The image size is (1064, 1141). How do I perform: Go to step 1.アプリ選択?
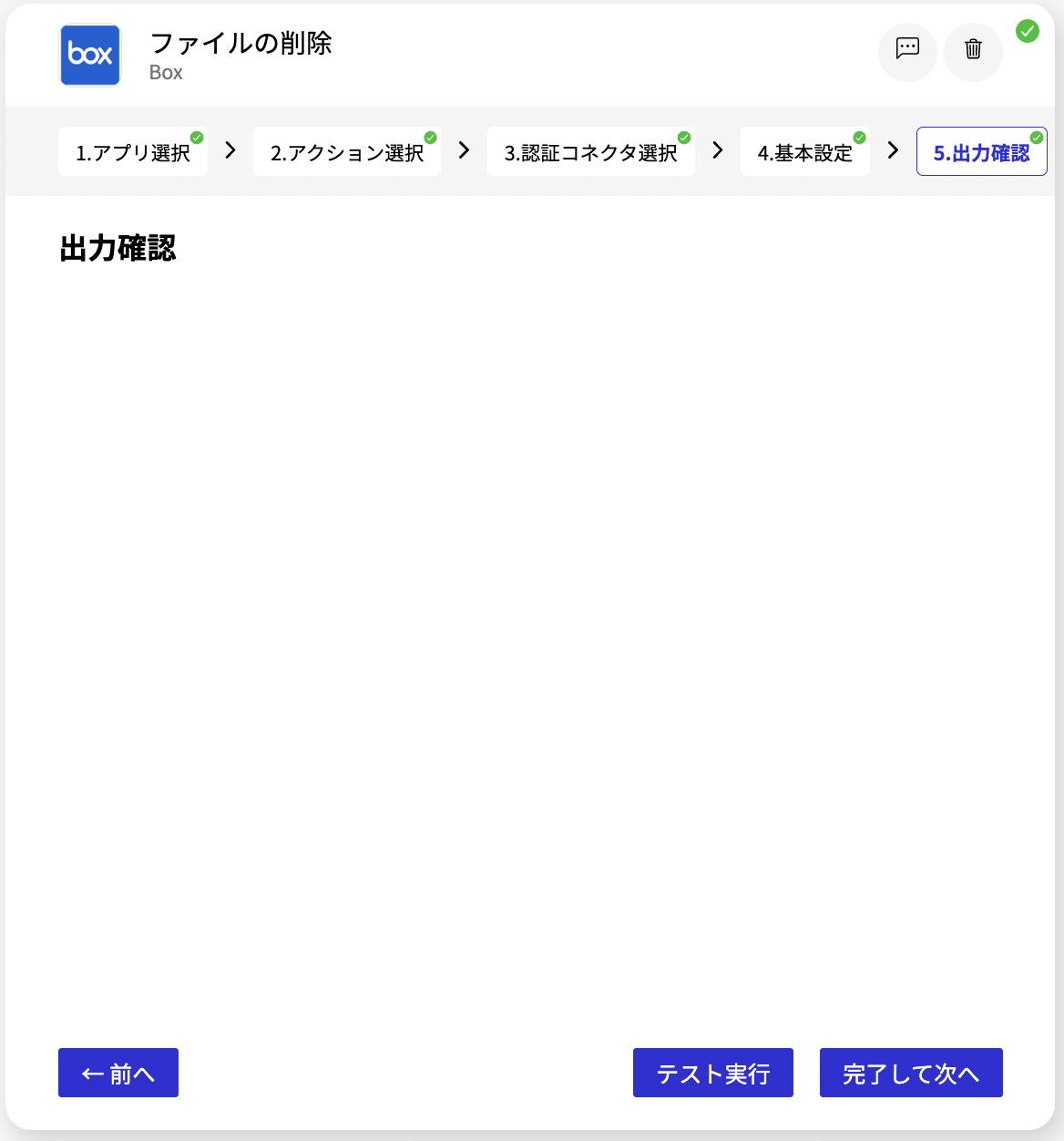133,152
